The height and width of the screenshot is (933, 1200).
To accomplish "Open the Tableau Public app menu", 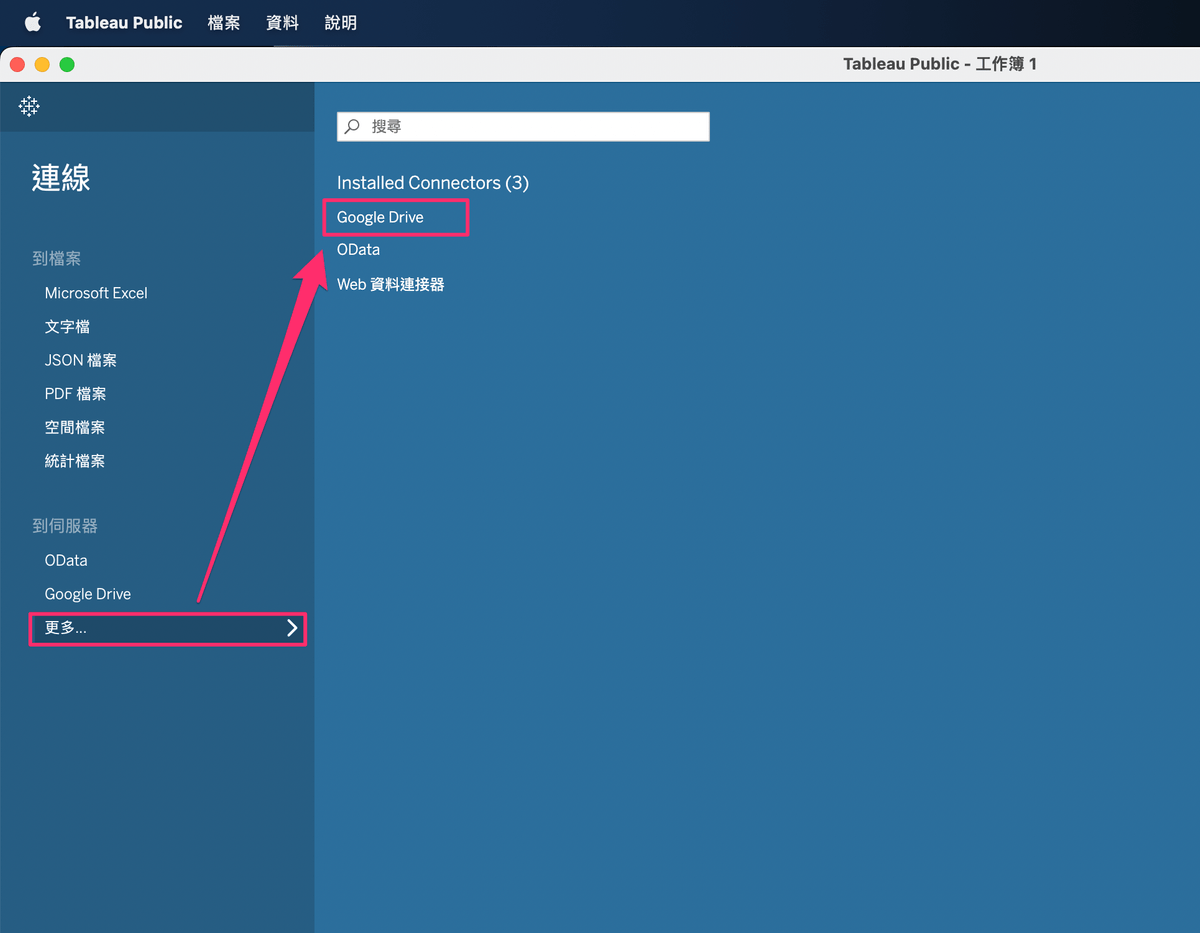I will [124, 22].
